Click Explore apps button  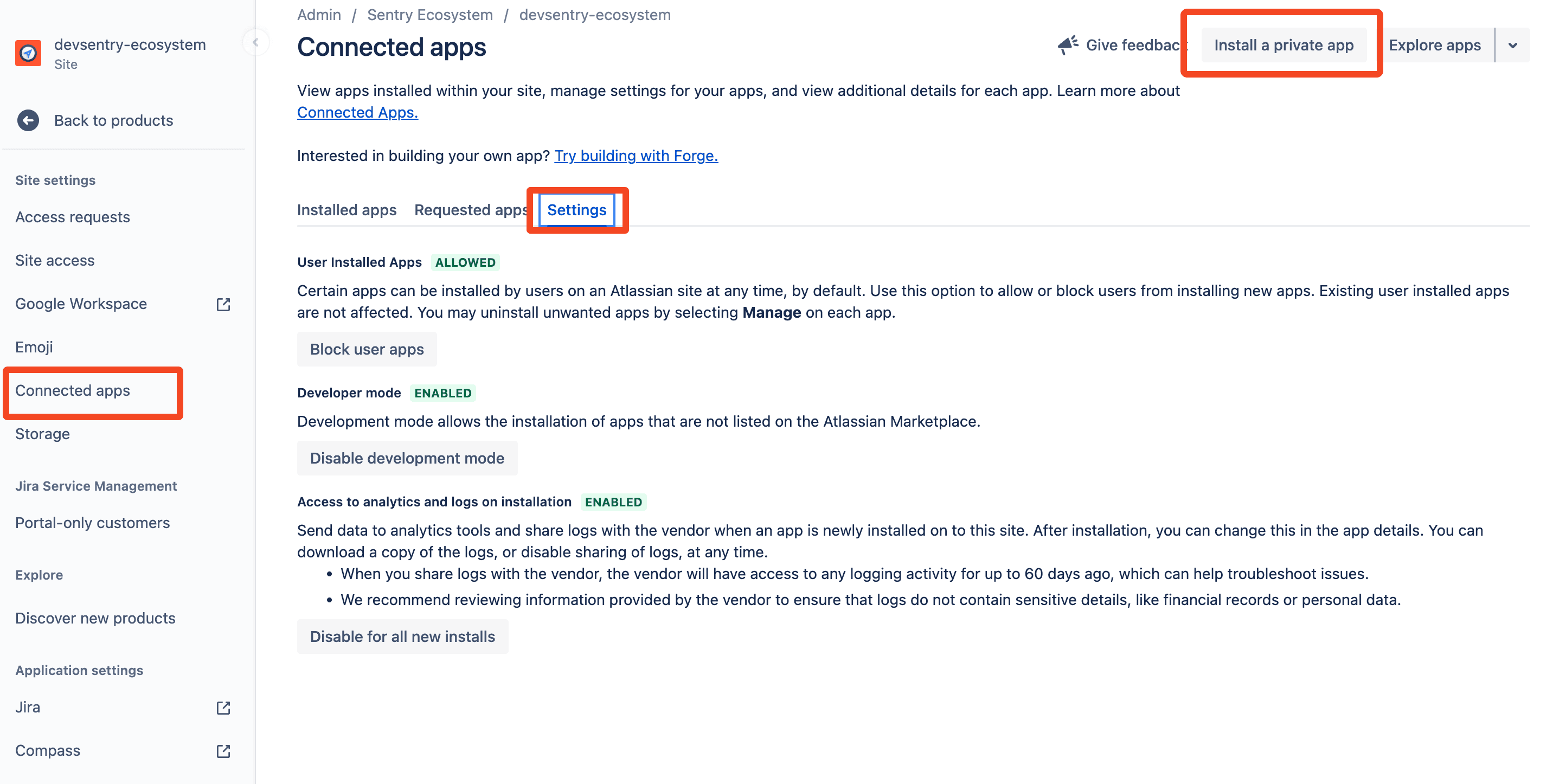[1434, 45]
